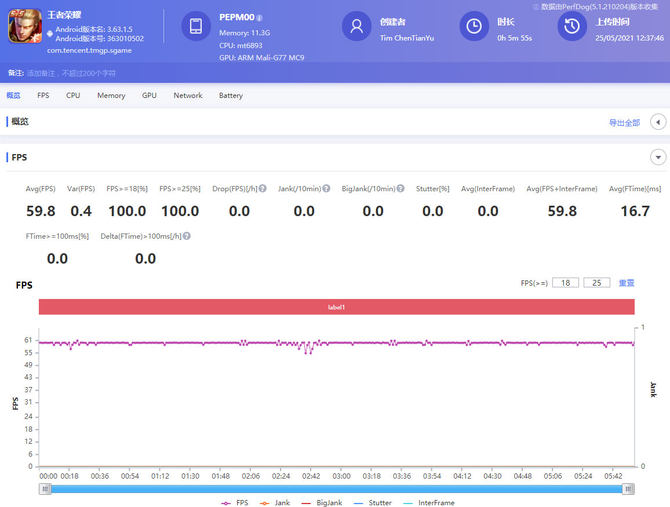Click help icon next to Delta(FTime)>100ms
This screenshot has width=670, height=507.
187,236
